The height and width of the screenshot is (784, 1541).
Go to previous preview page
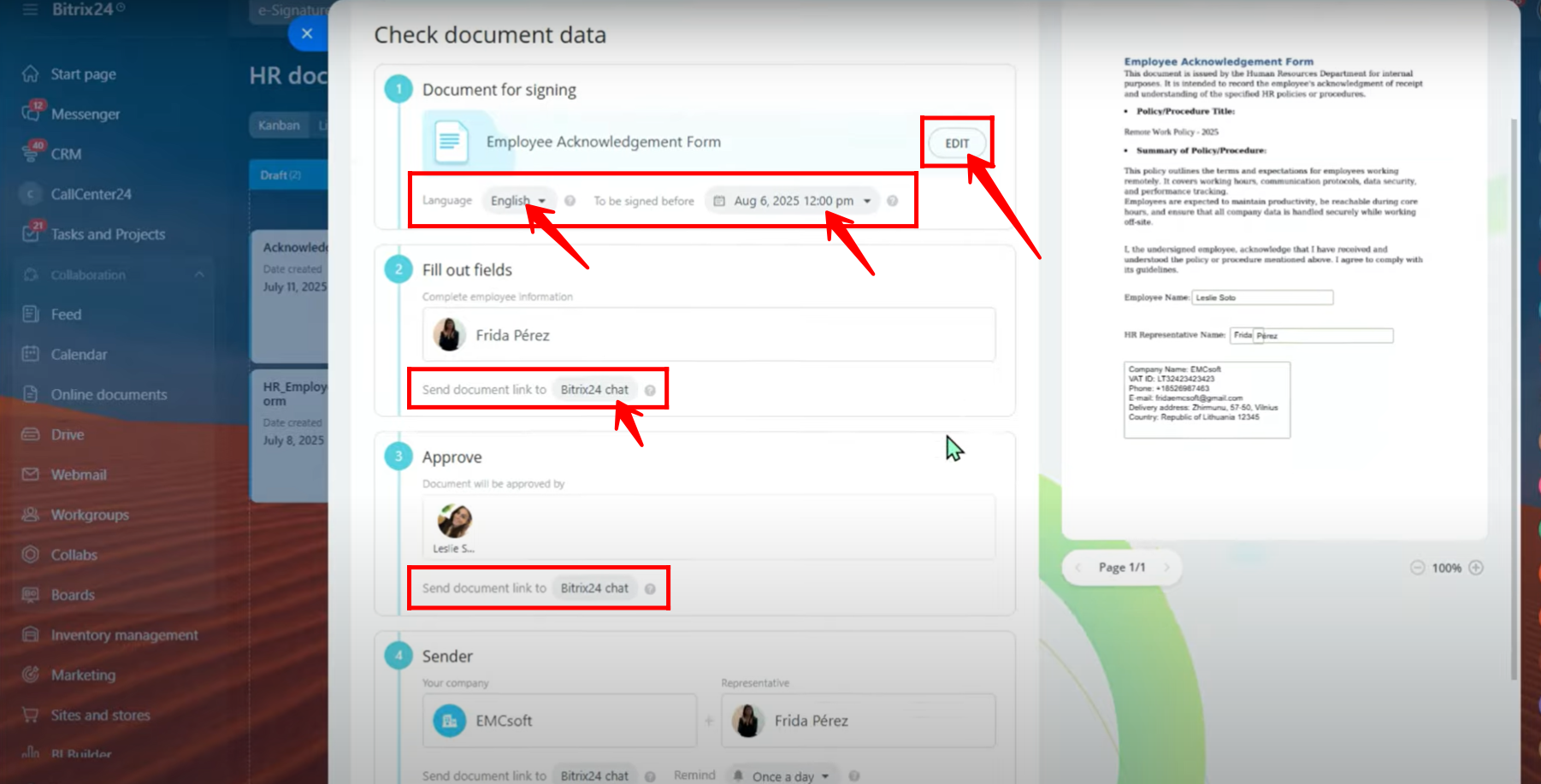click(1078, 568)
